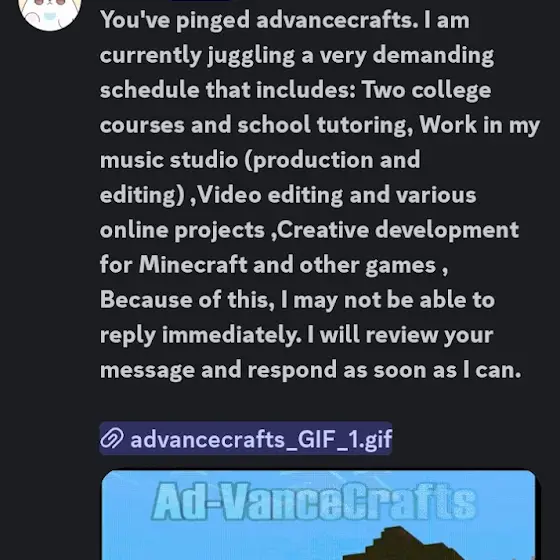Open the Ad-VanceCrafts GIF preview image
This screenshot has width=560, height=560.
(319, 515)
